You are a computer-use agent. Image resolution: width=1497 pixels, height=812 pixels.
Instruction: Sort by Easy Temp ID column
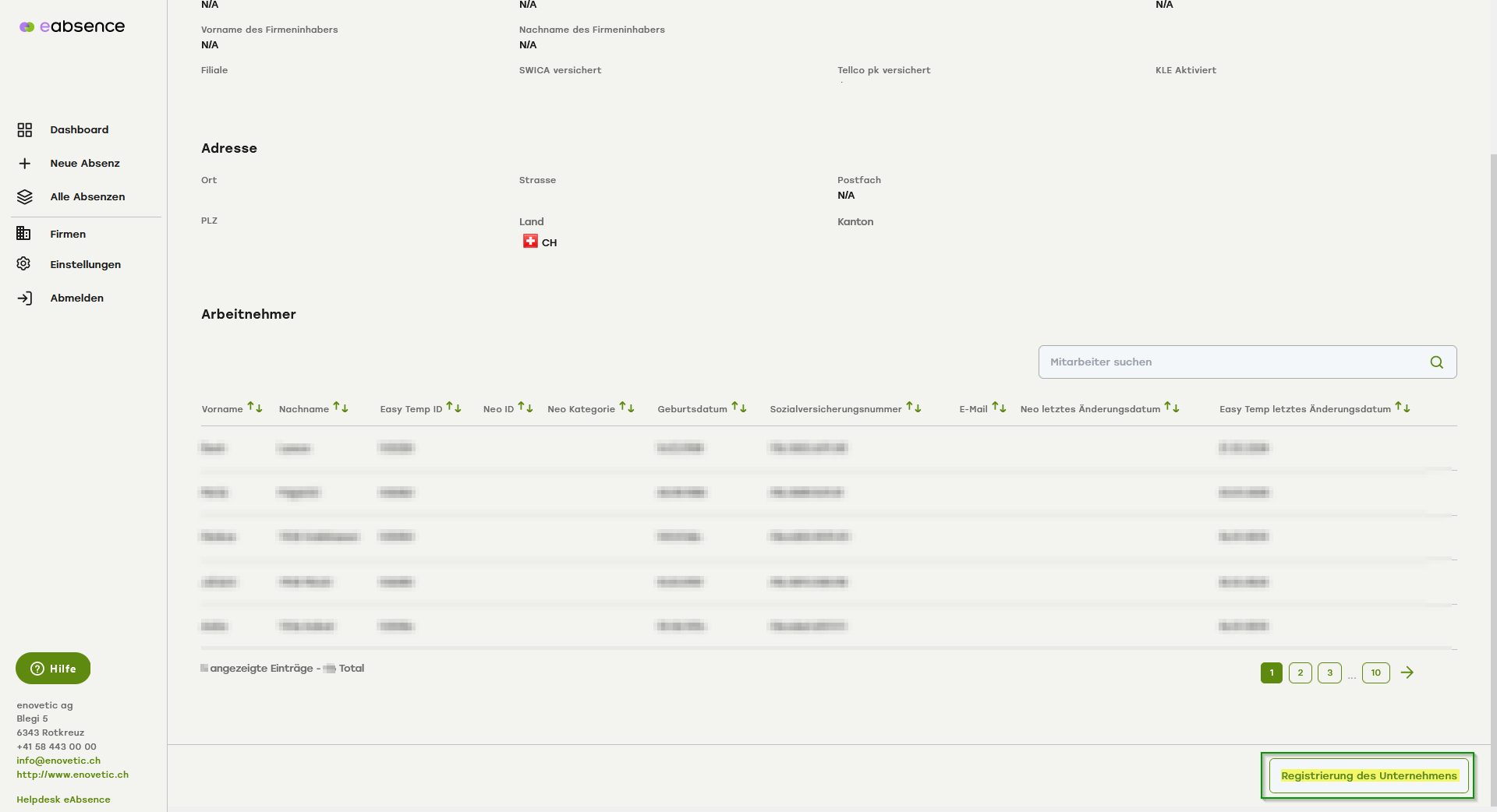(x=453, y=408)
